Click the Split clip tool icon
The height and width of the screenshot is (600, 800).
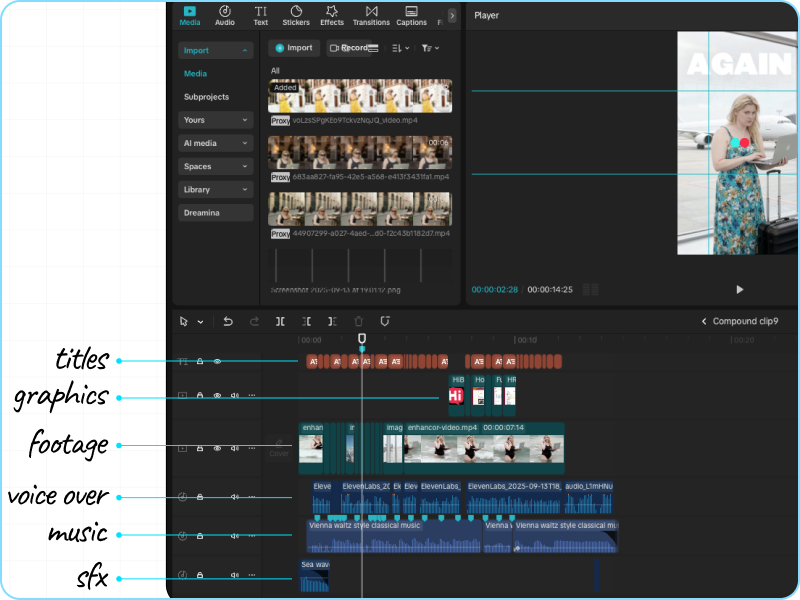tap(280, 321)
